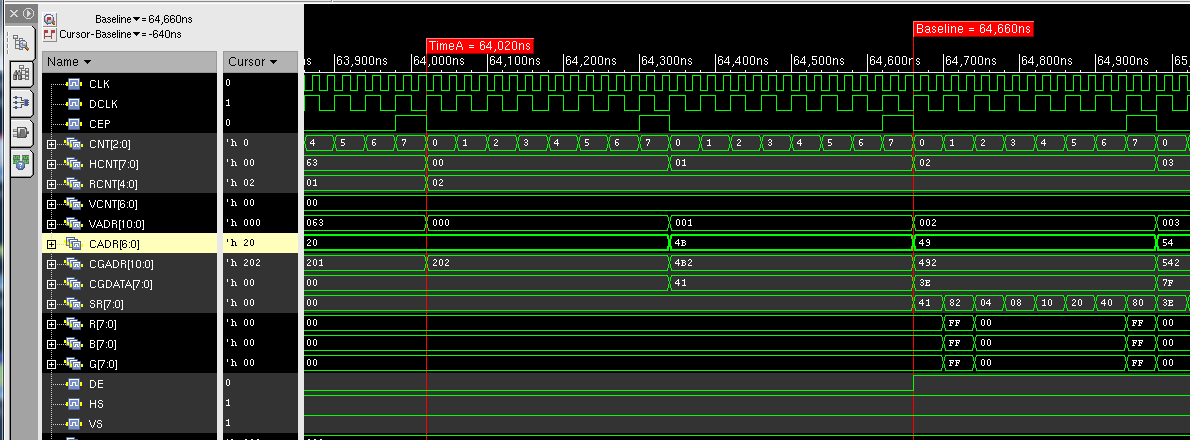Click the 4B2 segment in CGADR waveform
This screenshot has width=1190, height=440.
(x=791, y=264)
